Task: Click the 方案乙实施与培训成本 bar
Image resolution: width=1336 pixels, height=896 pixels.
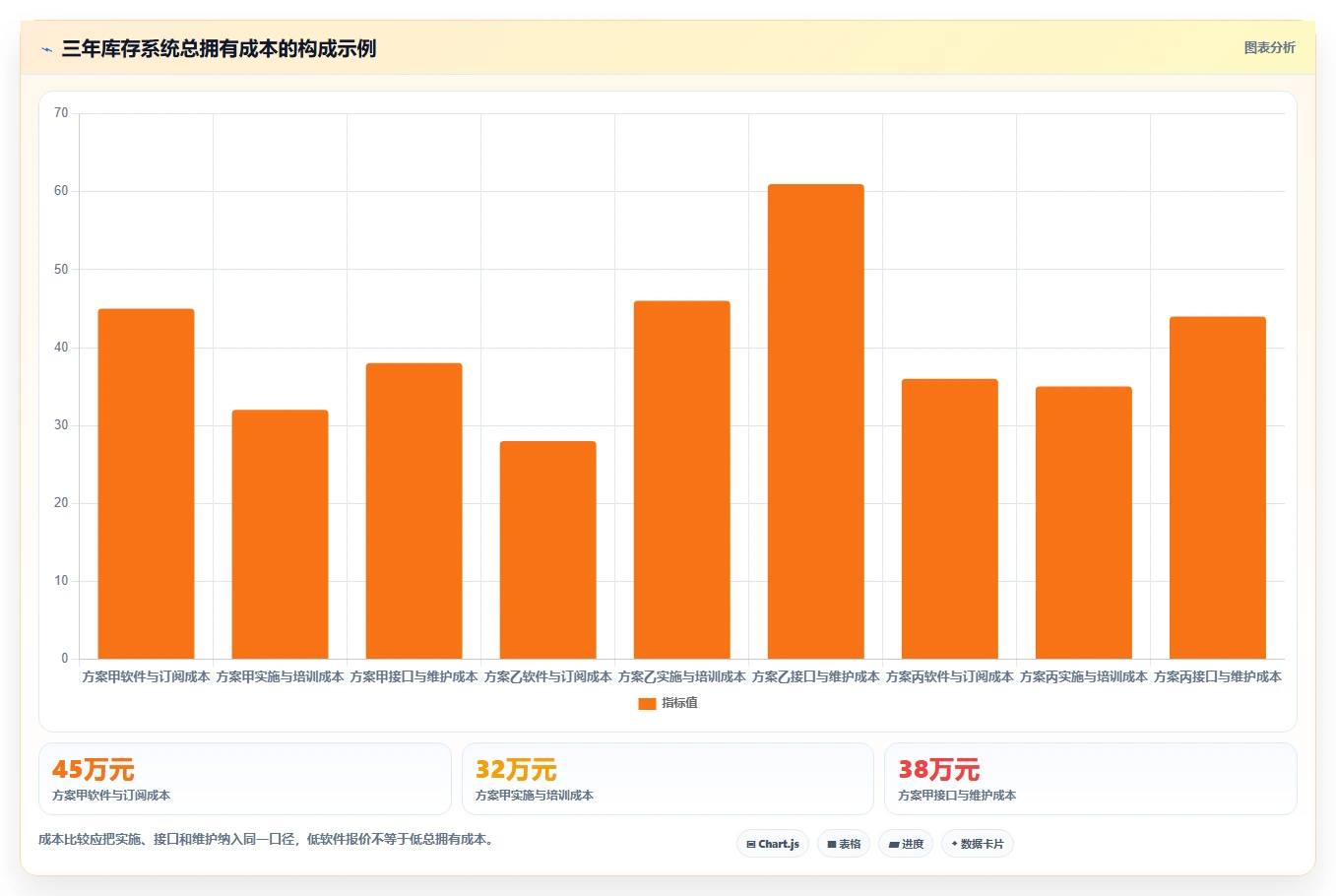Action: click(x=681, y=480)
